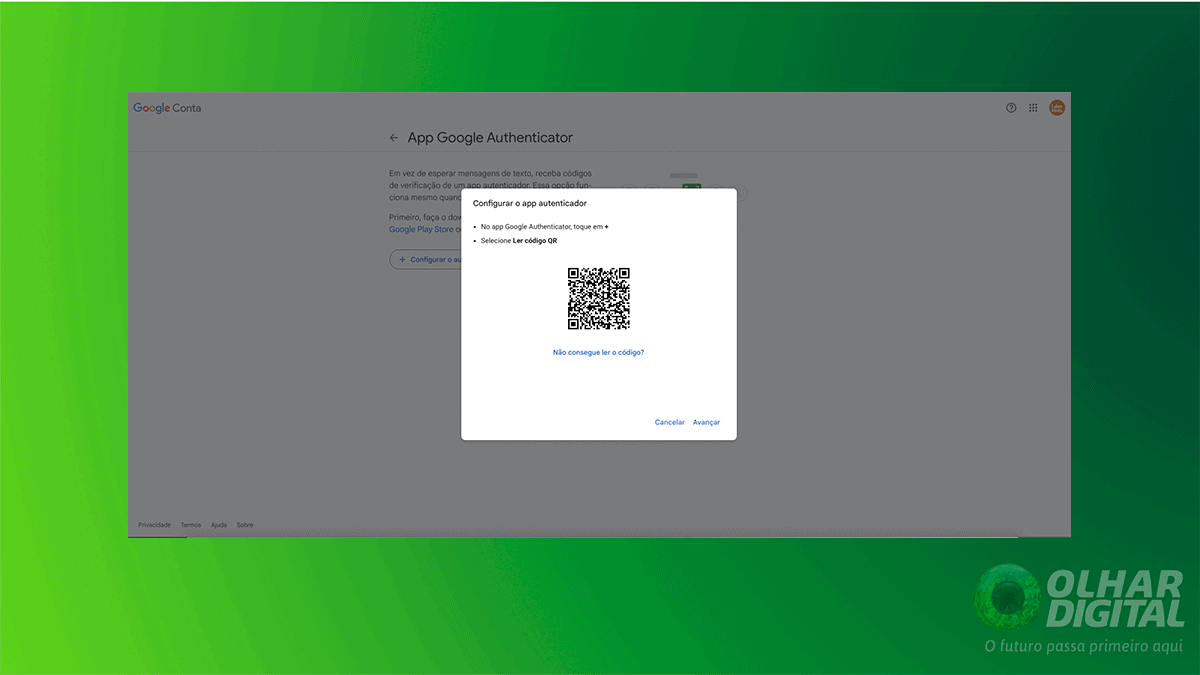
Task: Go back using the arrow beside App Google Authenticator
Action: 394,138
